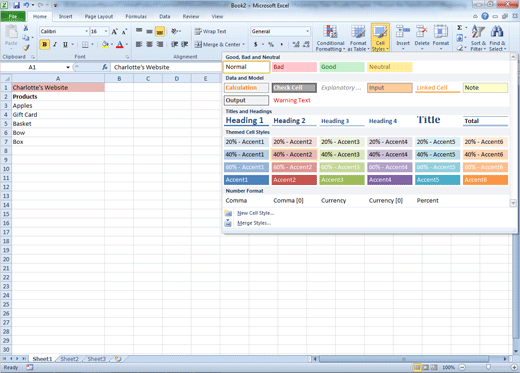Apply the Accent2 red cell style
This screenshot has height=373, width=520.
pyautogui.click(x=294, y=180)
